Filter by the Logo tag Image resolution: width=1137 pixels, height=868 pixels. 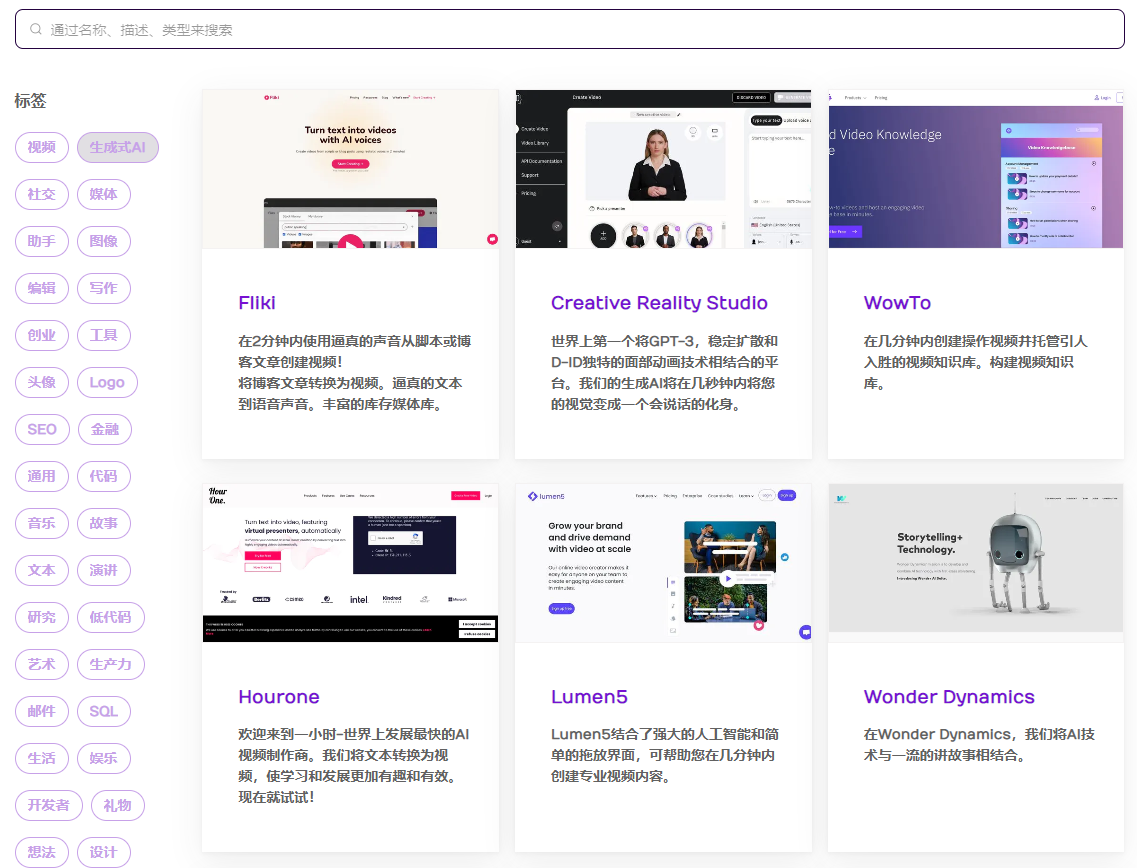(107, 383)
